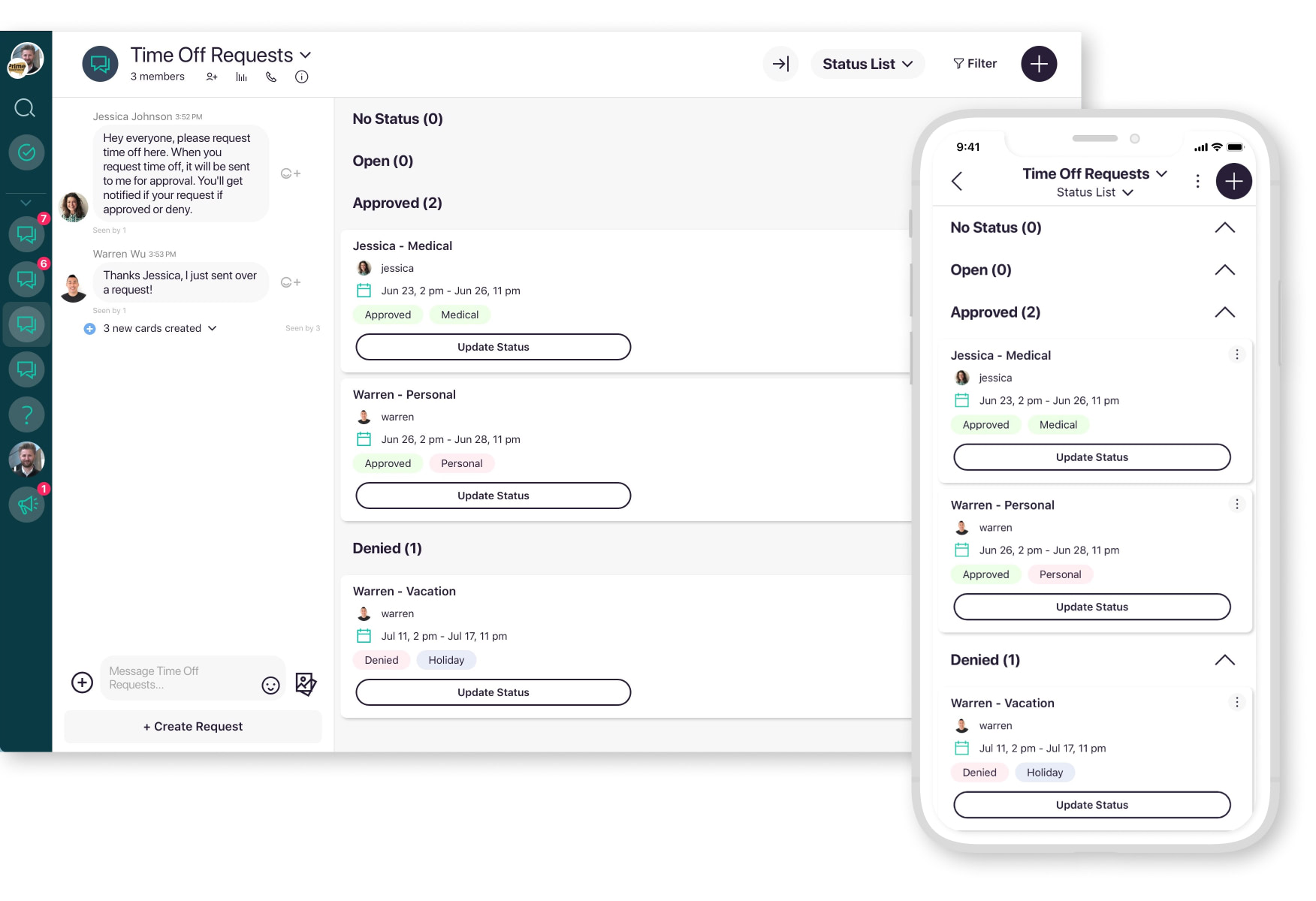Open emoji picker in message box

pos(270,685)
